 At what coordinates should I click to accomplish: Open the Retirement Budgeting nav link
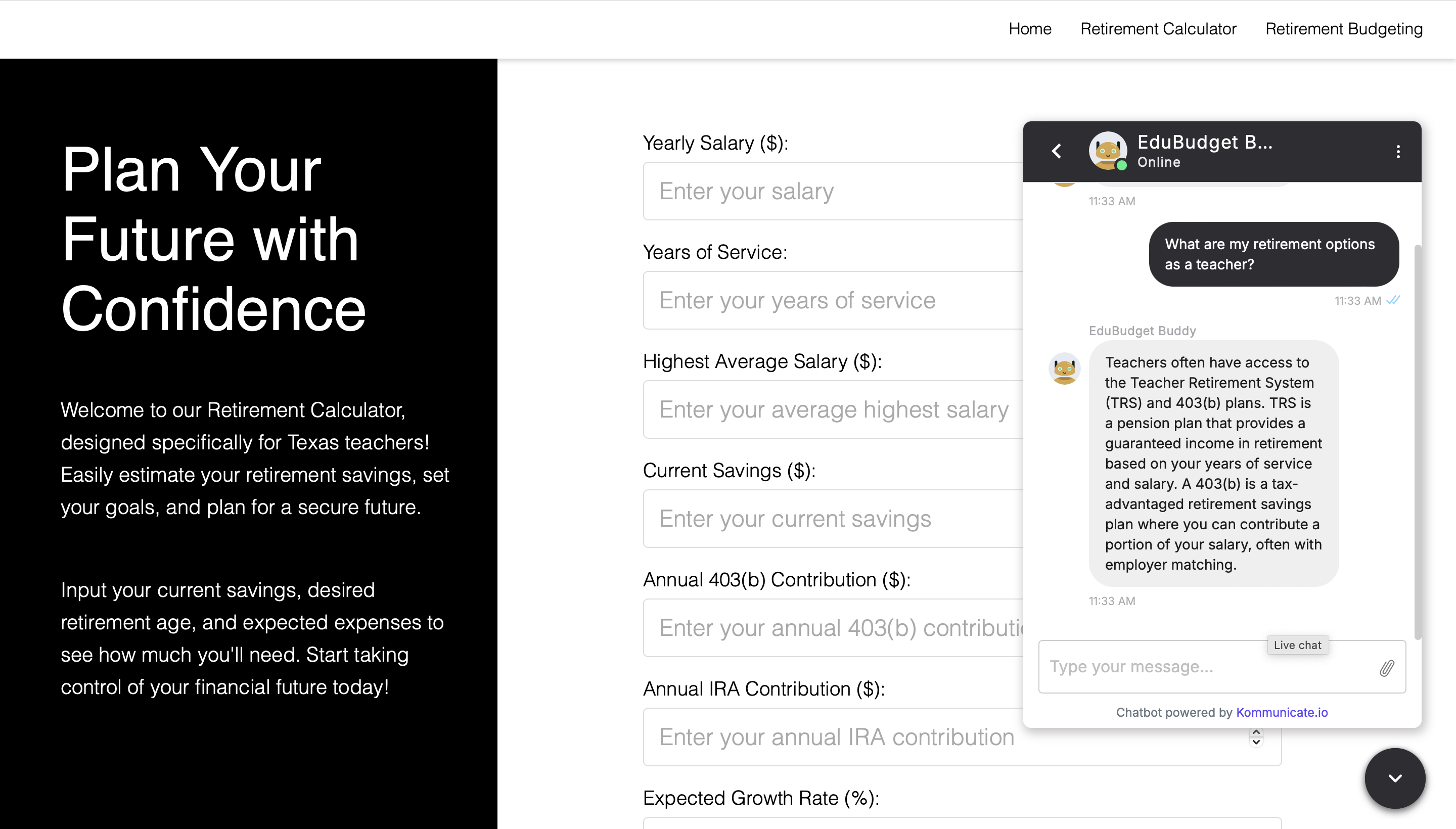pyautogui.click(x=1343, y=29)
